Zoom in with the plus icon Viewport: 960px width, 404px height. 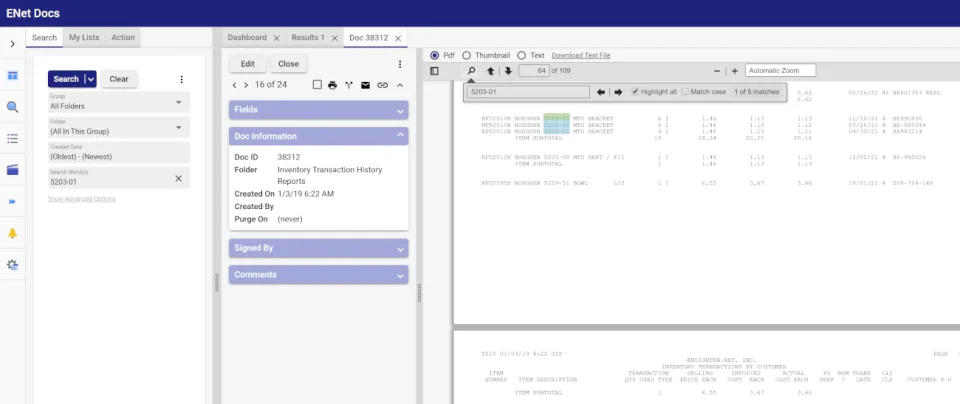pos(735,71)
